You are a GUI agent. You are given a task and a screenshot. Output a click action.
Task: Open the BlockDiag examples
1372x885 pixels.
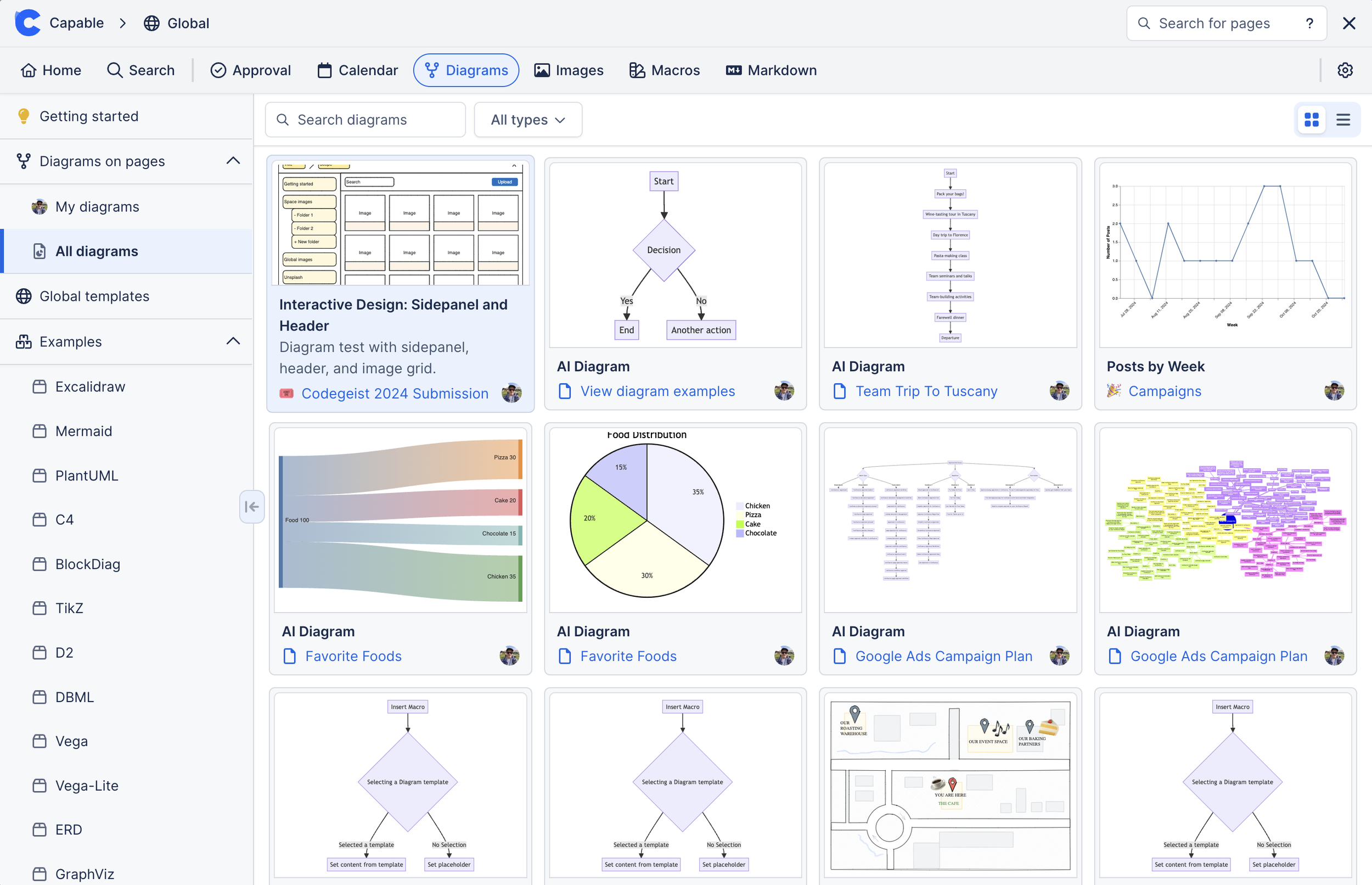click(126, 564)
